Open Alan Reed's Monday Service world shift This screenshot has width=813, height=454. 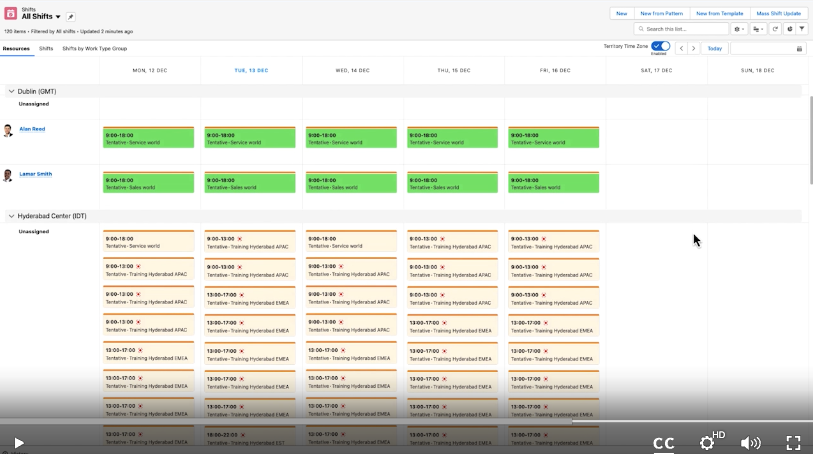(x=148, y=137)
